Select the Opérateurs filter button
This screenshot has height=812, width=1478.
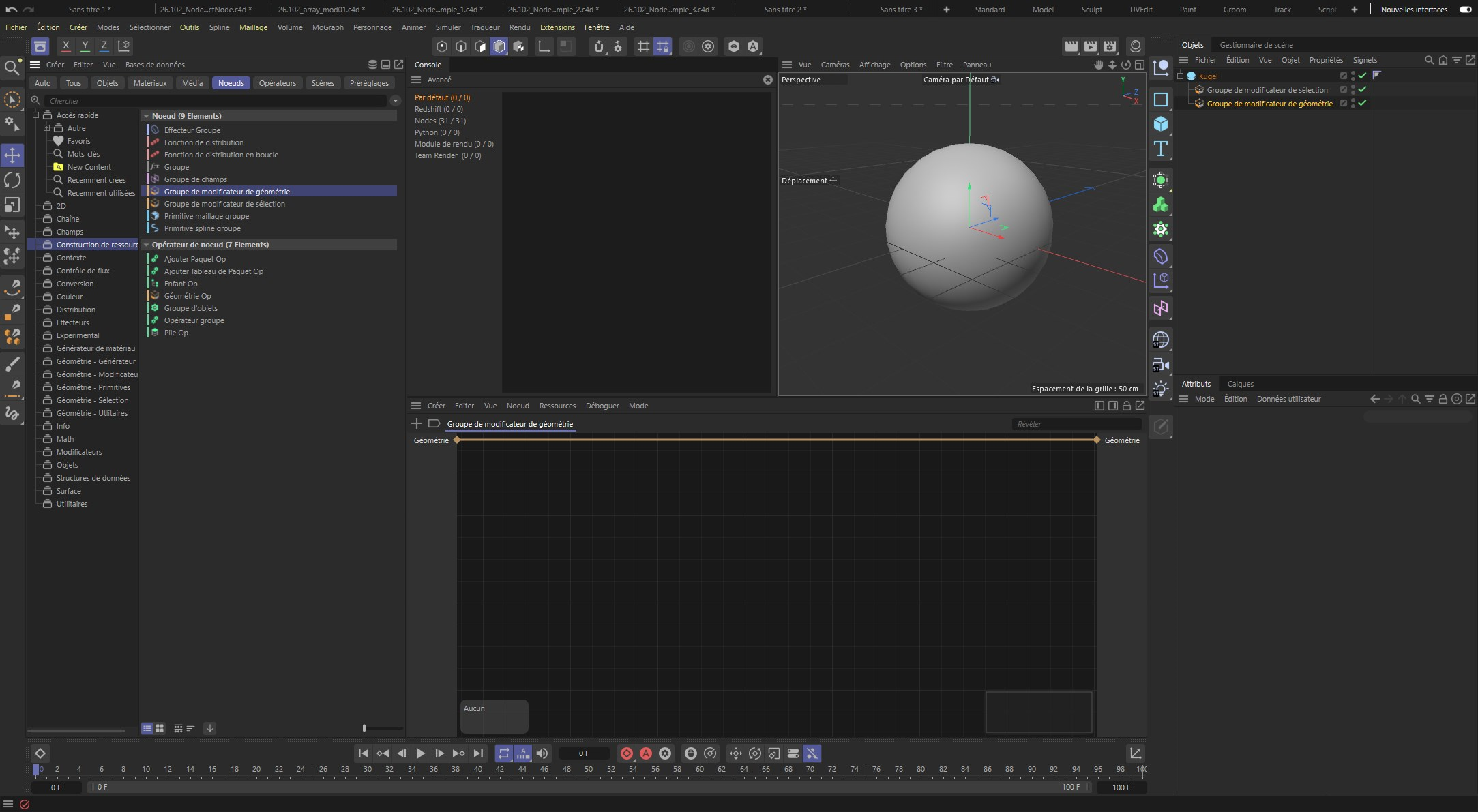pyautogui.click(x=277, y=83)
